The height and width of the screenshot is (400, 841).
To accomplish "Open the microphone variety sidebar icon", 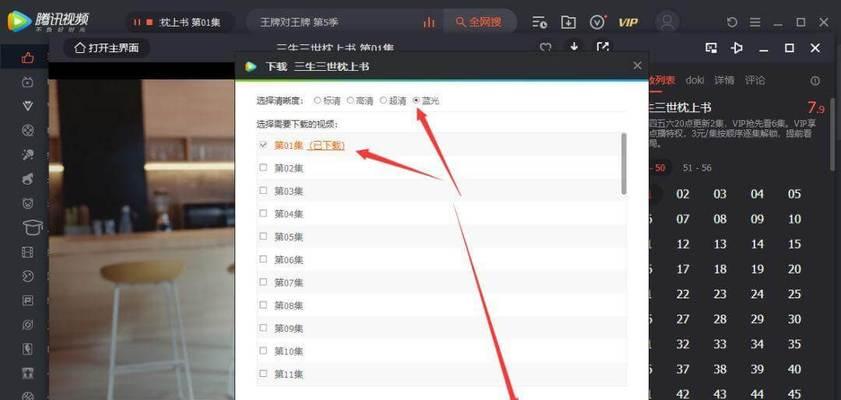I will (28, 155).
